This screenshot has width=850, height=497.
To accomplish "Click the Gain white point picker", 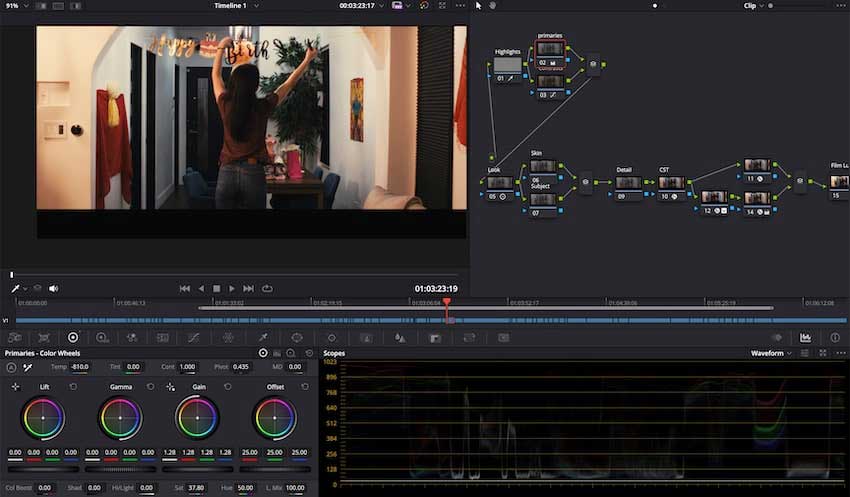I will (x=170, y=386).
